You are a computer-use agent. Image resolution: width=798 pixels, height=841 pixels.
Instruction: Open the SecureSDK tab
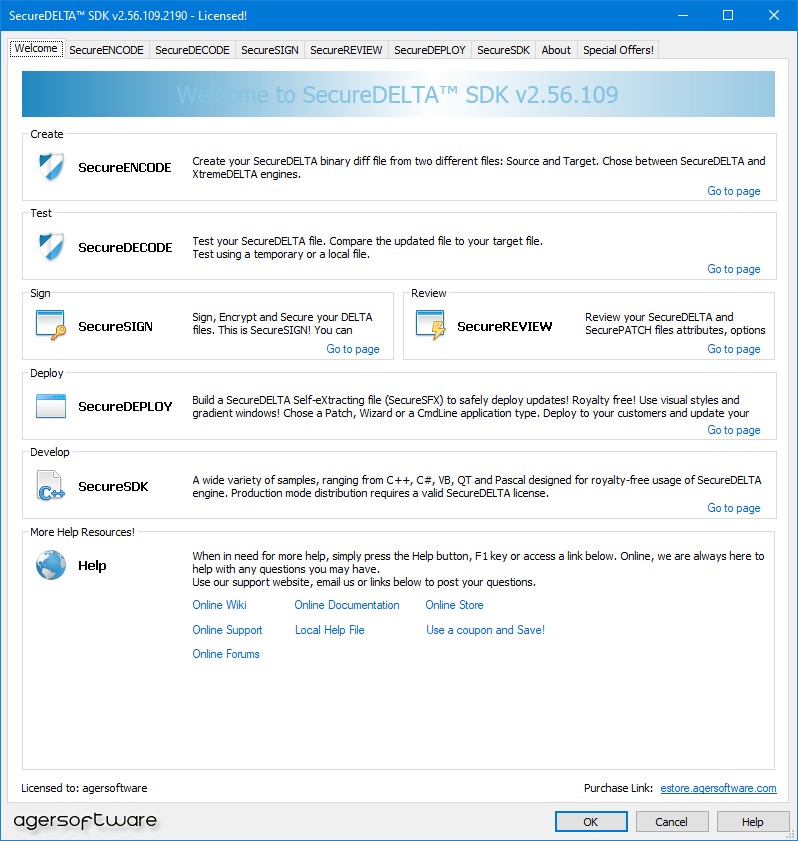tap(503, 50)
